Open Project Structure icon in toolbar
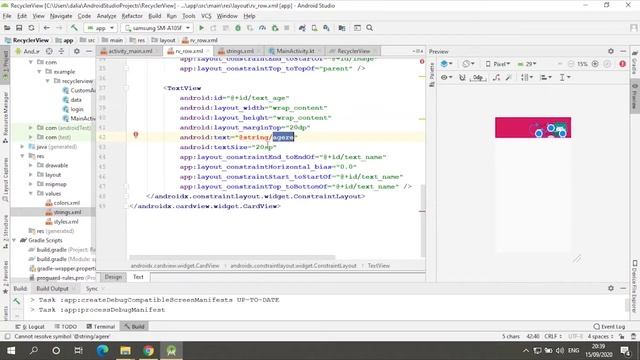 tap(342, 28)
